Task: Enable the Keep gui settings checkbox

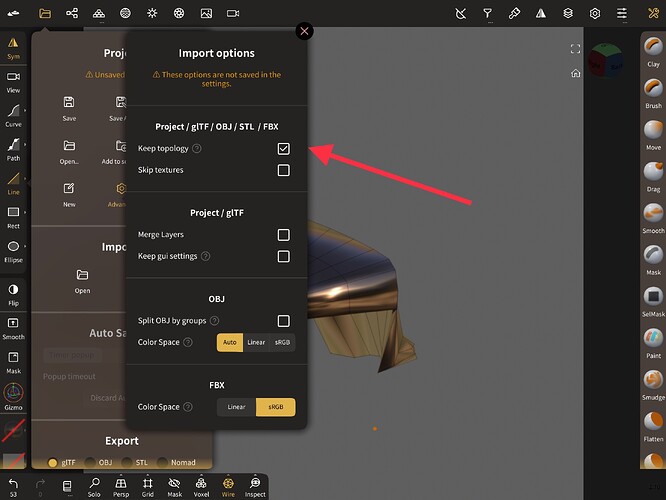Action: [283, 256]
